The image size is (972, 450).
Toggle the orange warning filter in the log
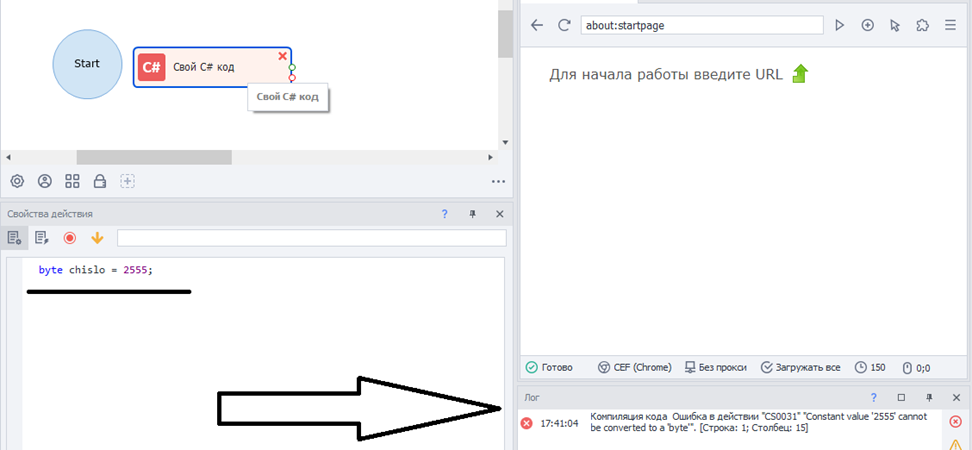tap(955, 444)
